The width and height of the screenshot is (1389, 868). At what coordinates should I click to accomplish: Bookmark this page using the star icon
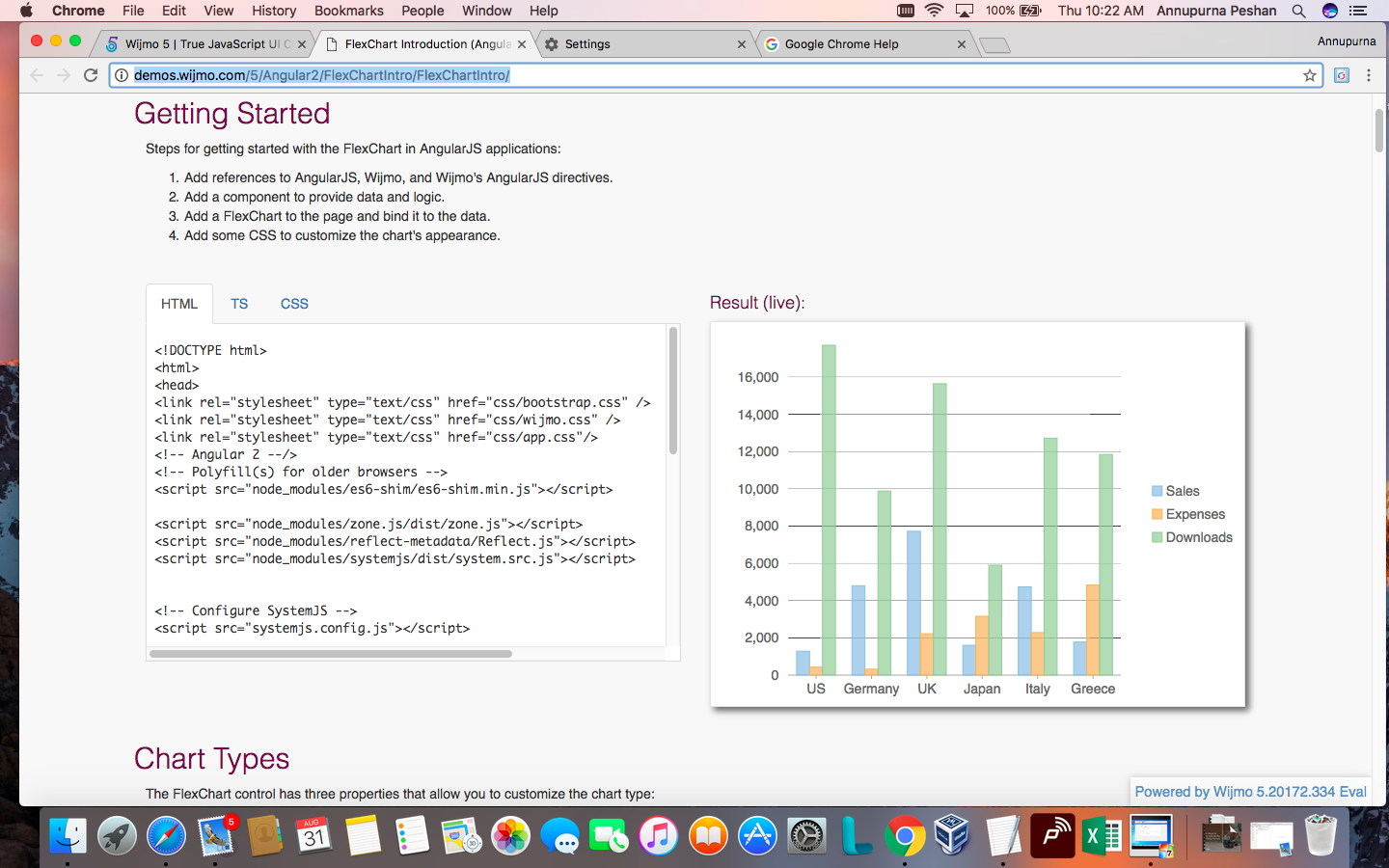point(1307,74)
